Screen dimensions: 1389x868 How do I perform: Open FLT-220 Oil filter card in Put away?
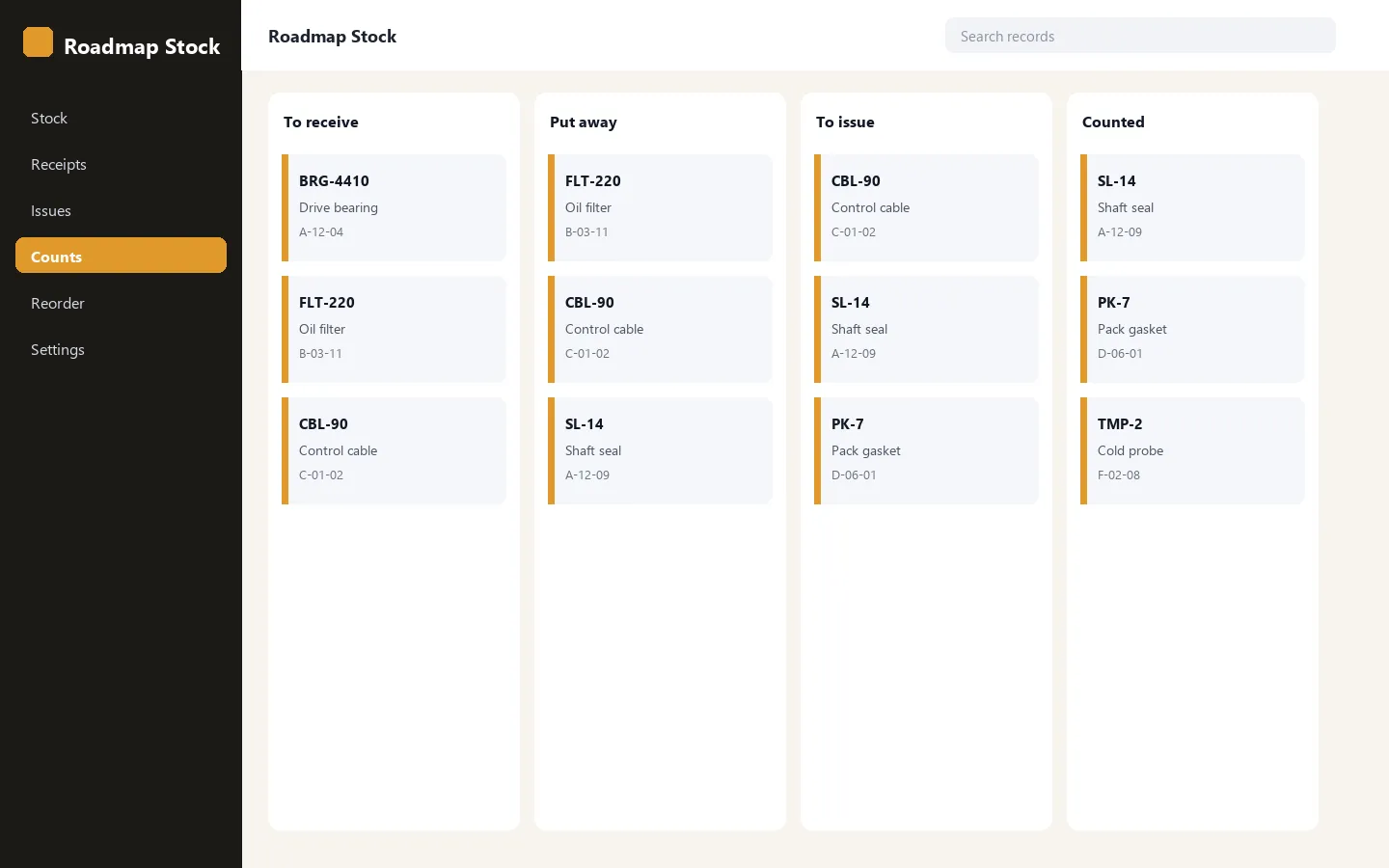(660, 207)
